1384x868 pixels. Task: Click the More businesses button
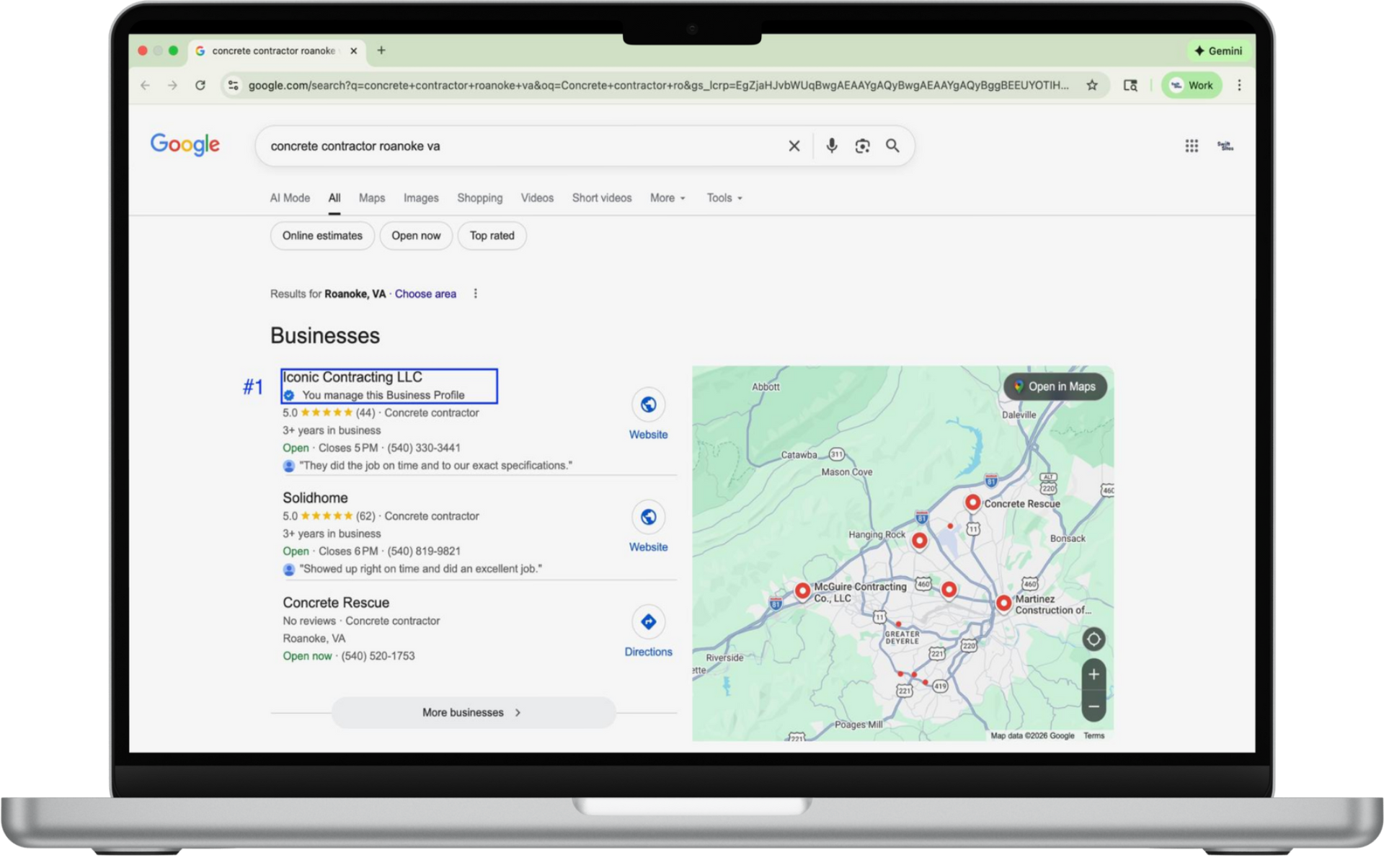(472, 712)
